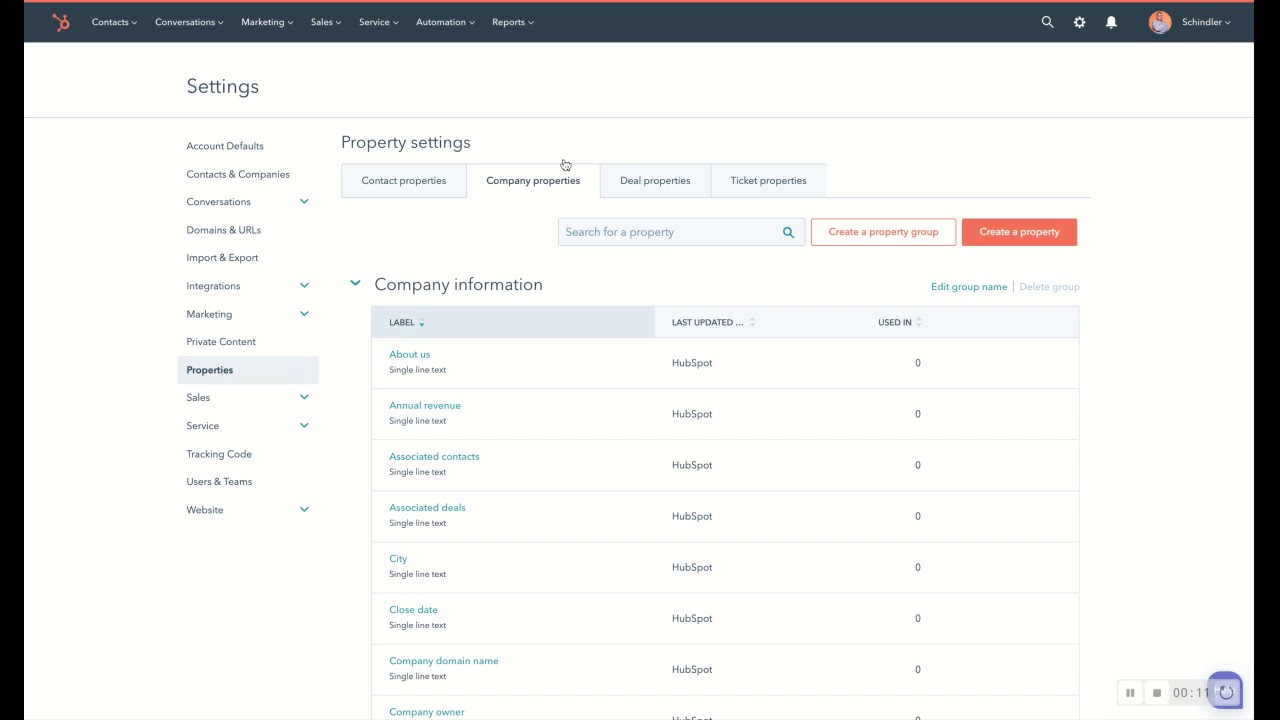Open the City property
The height and width of the screenshot is (720, 1280).
point(398,558)
